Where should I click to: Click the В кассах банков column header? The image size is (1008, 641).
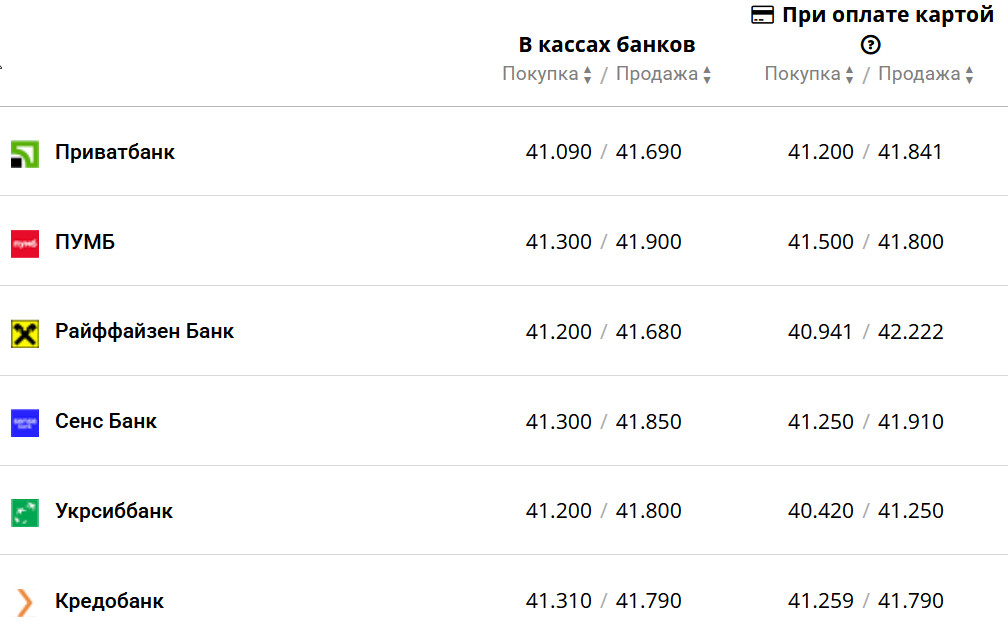(x=606, y=45)
